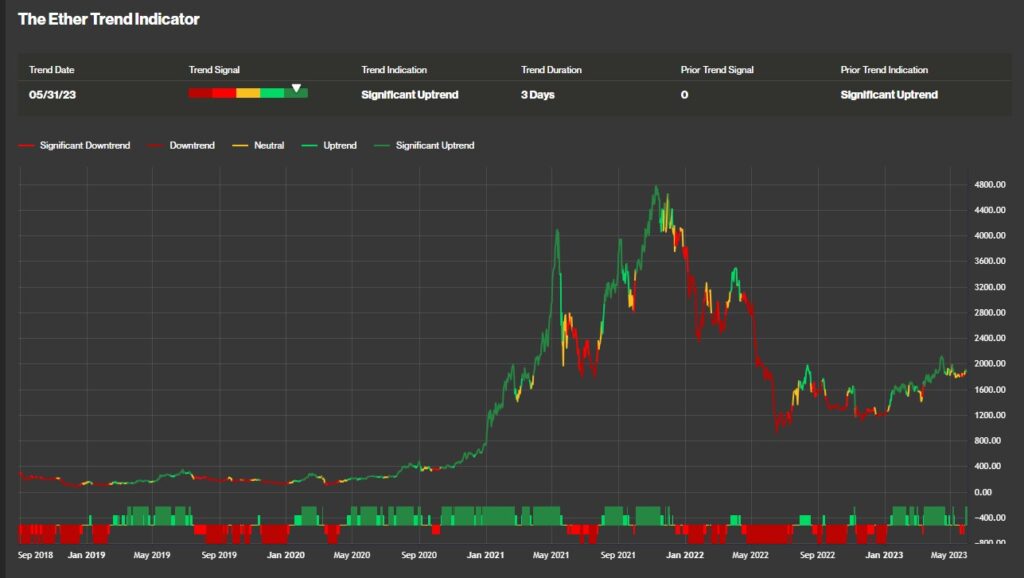1024x578 pixels.
Task: Click the Prior Trend Signal column header
Action: pyautogui.click(x=717, y=70)
